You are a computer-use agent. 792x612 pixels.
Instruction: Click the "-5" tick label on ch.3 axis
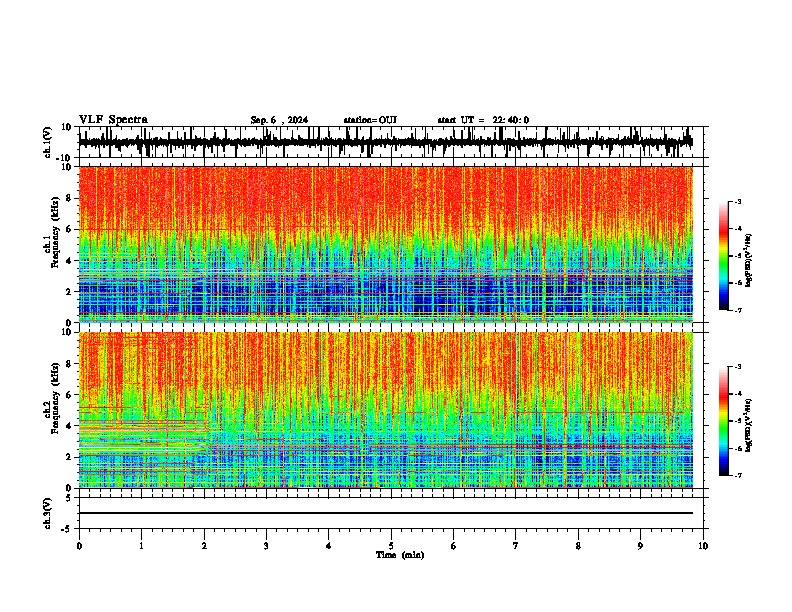pos(67,529)
